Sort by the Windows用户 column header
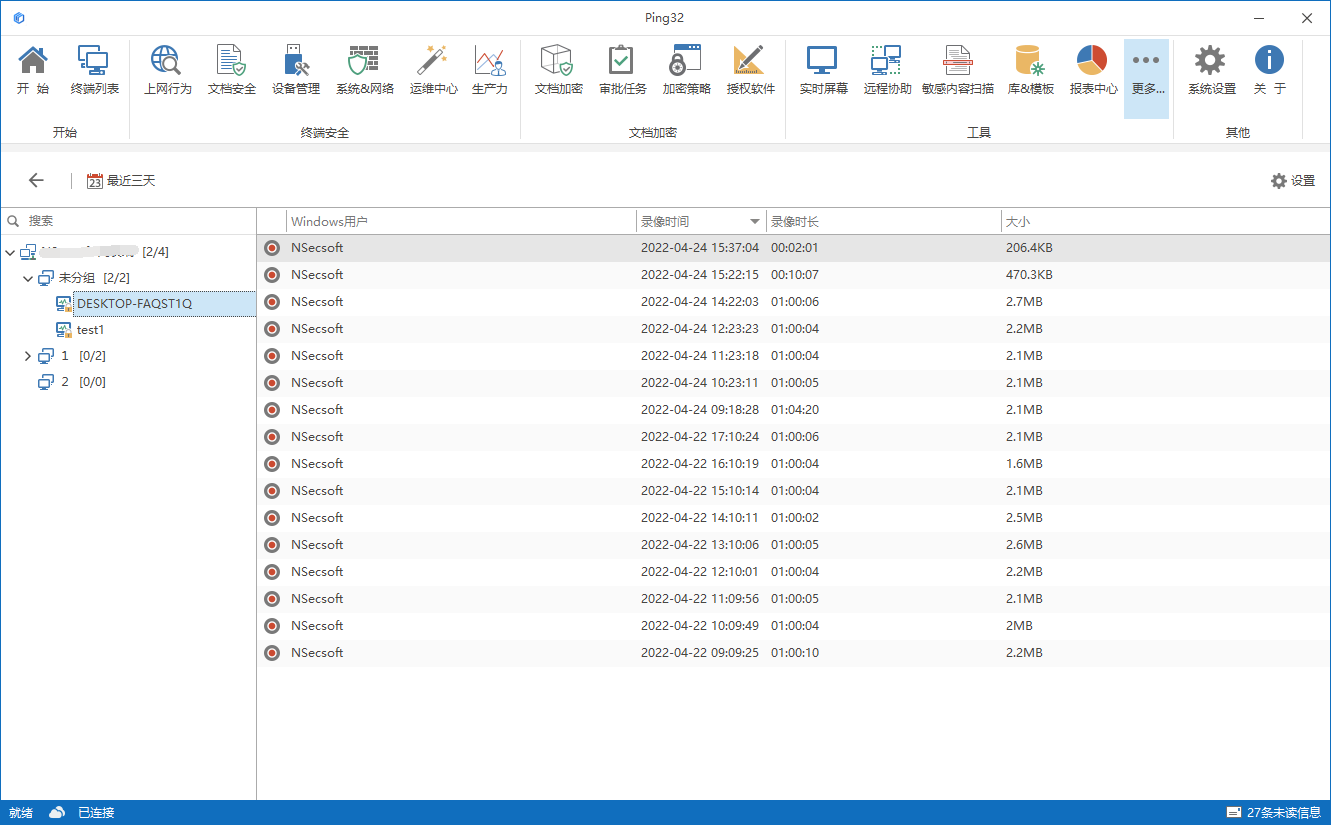 coord(461,221)
